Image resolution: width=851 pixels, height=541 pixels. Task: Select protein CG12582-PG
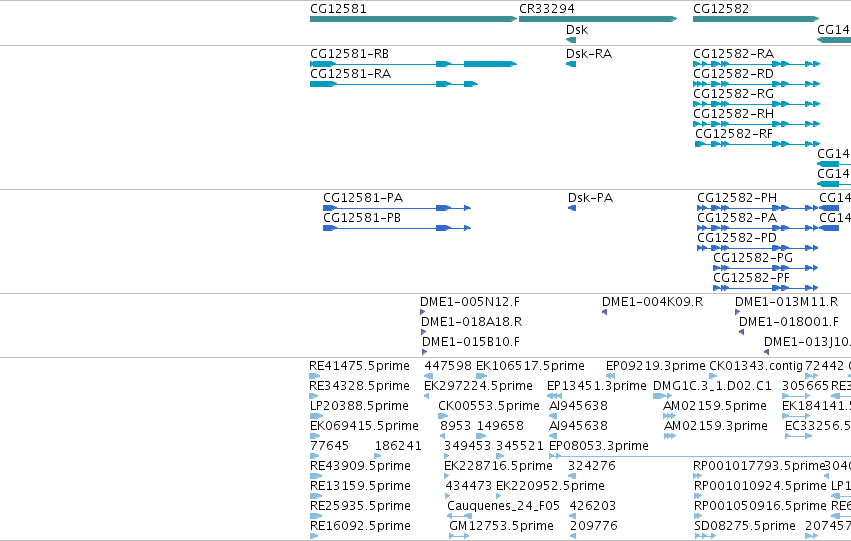(x=765, y=268)
